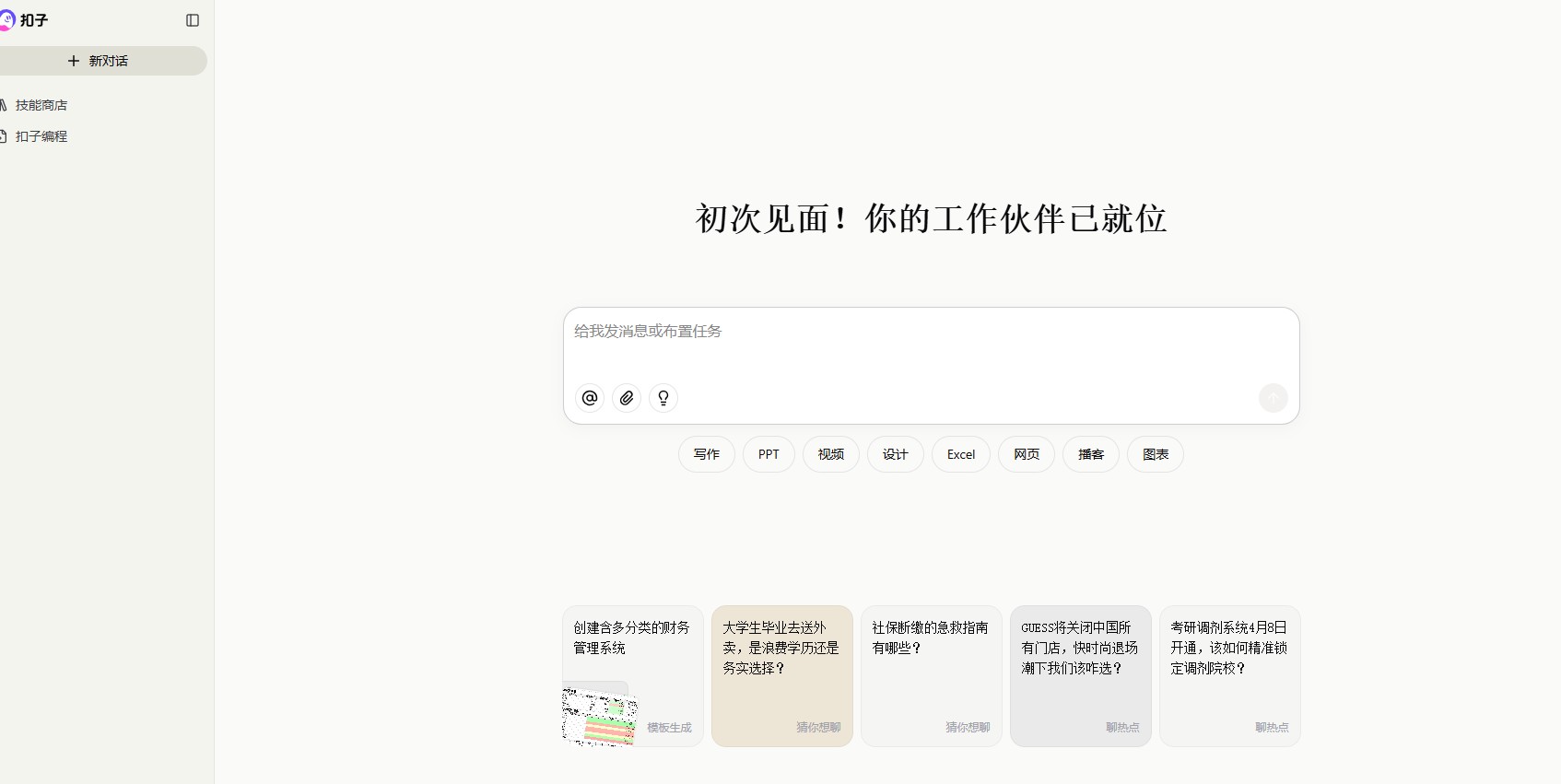Click the 扣子 logo icon
The height and width of the screenshot is (784, 1561).
coord(6,20)
